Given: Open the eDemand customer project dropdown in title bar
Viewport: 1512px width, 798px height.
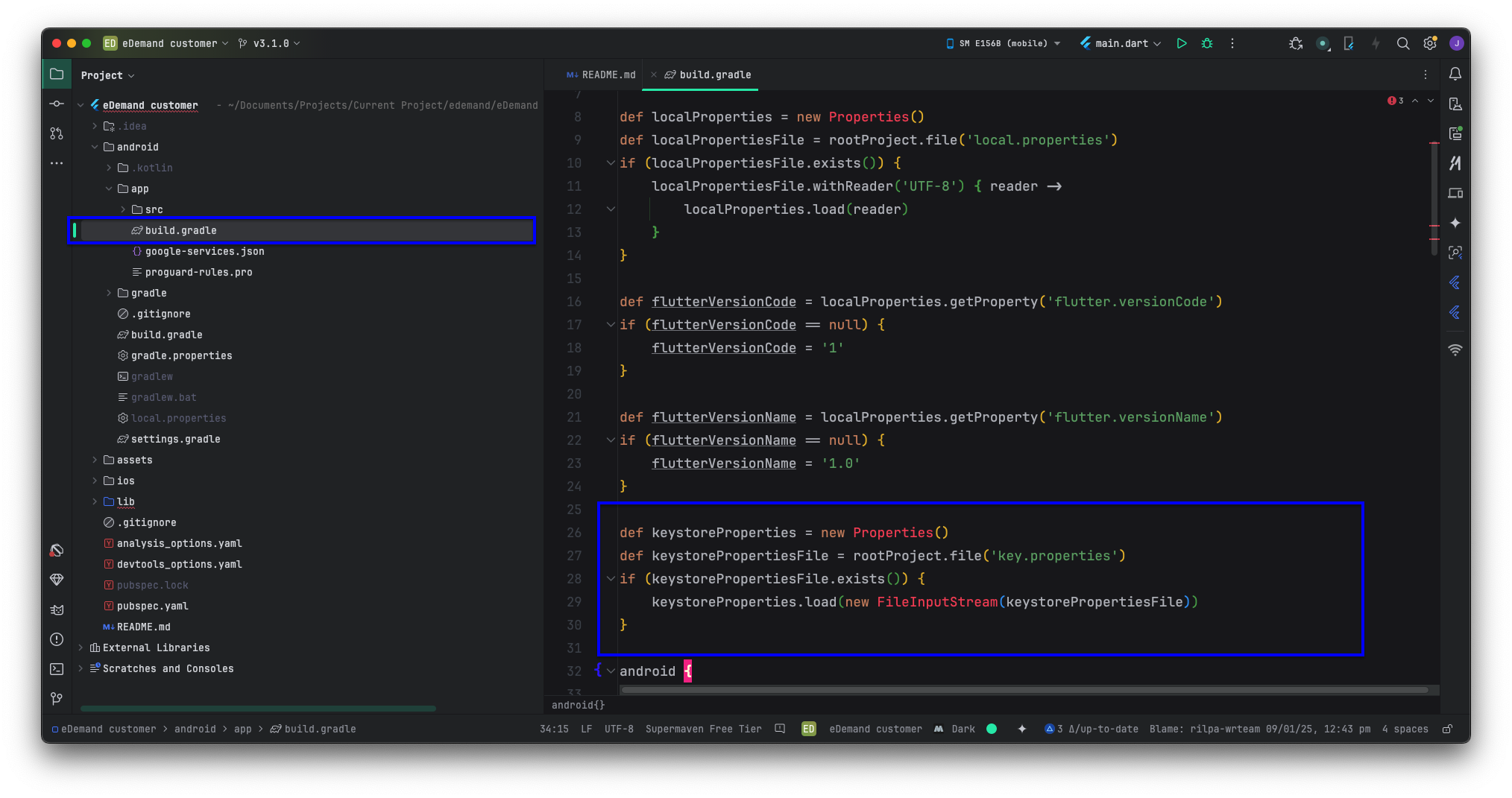Looking at the screenshot, I should pyautogui.click(x=166, y=43).
